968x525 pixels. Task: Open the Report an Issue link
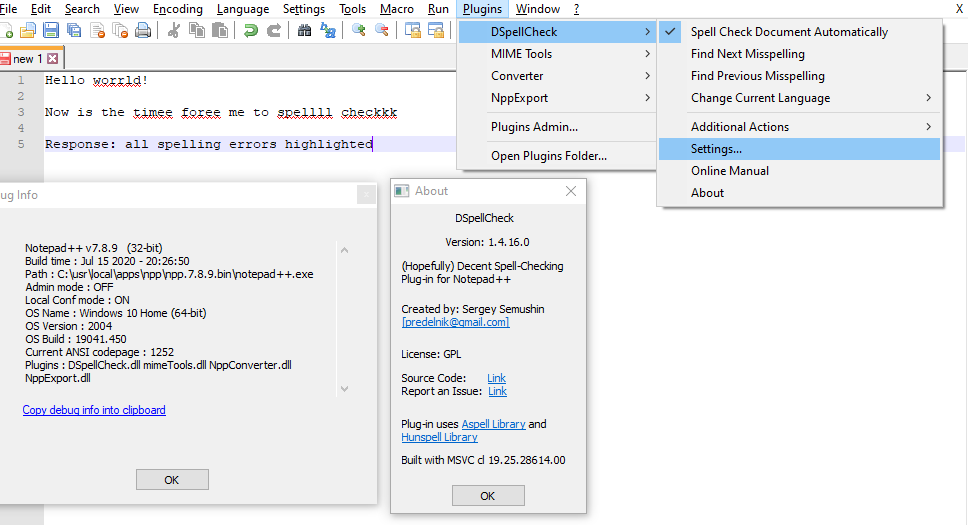pos(498,391)
